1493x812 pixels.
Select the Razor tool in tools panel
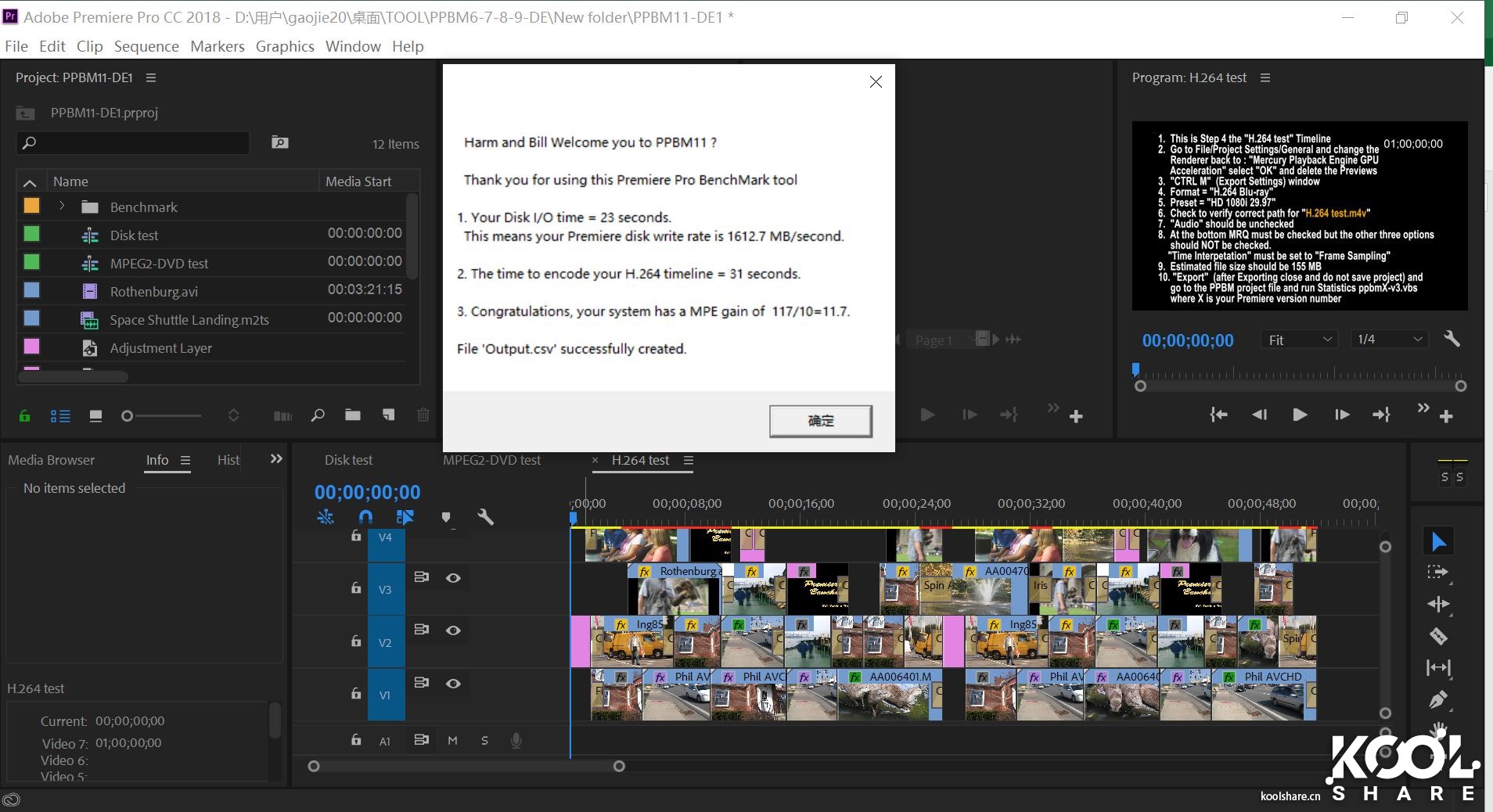click(x=1438, y=636)
